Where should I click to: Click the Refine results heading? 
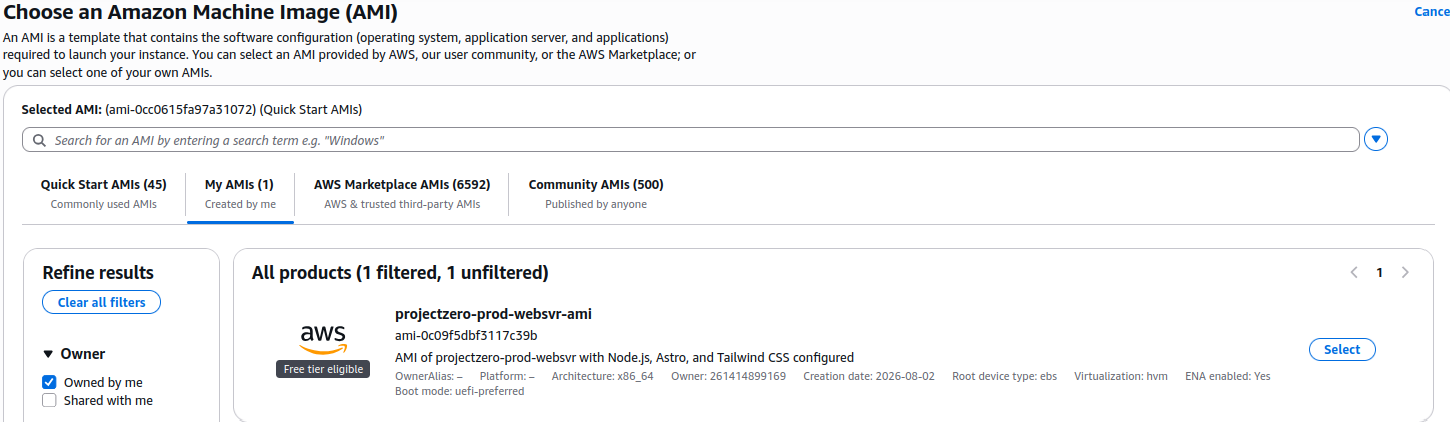pos(98,272)
